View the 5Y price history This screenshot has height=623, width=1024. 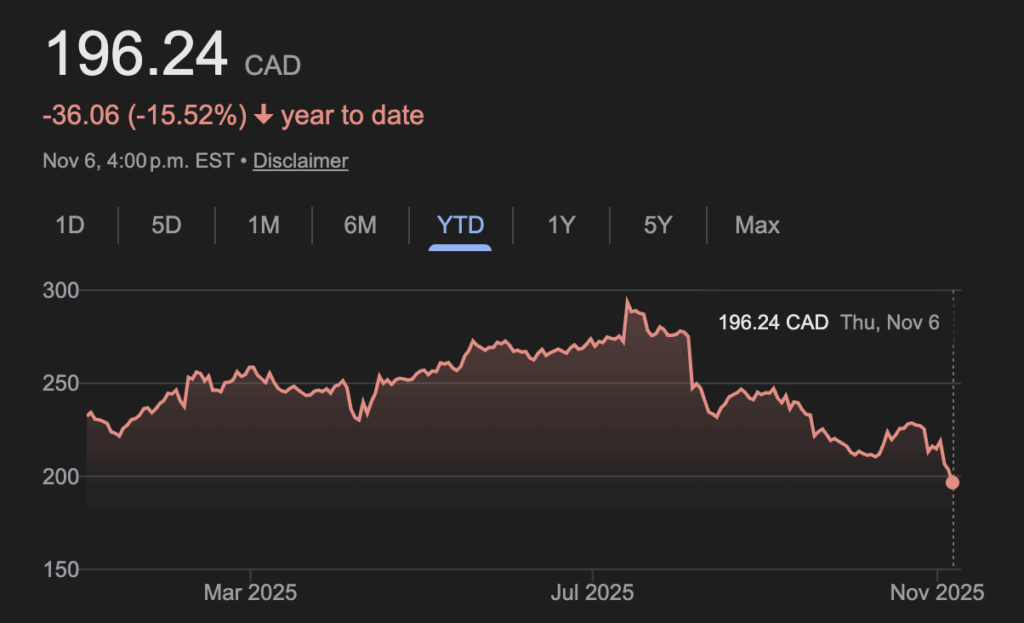coord(657,225)
